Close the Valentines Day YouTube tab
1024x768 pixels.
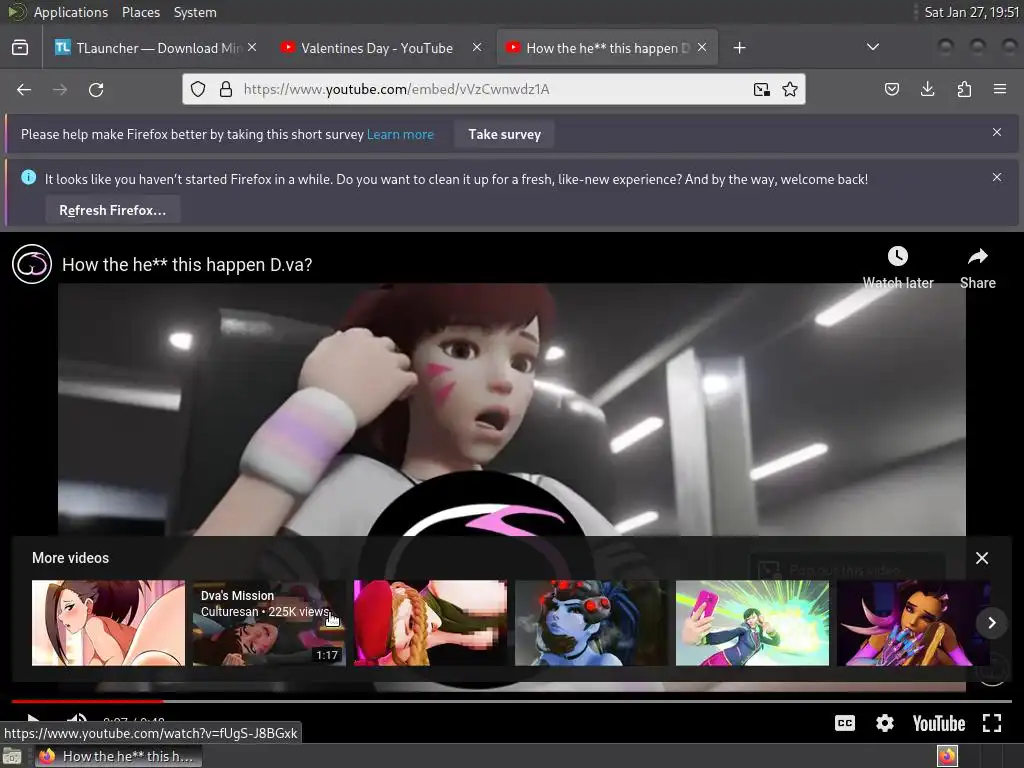click(x=477, y=47)
